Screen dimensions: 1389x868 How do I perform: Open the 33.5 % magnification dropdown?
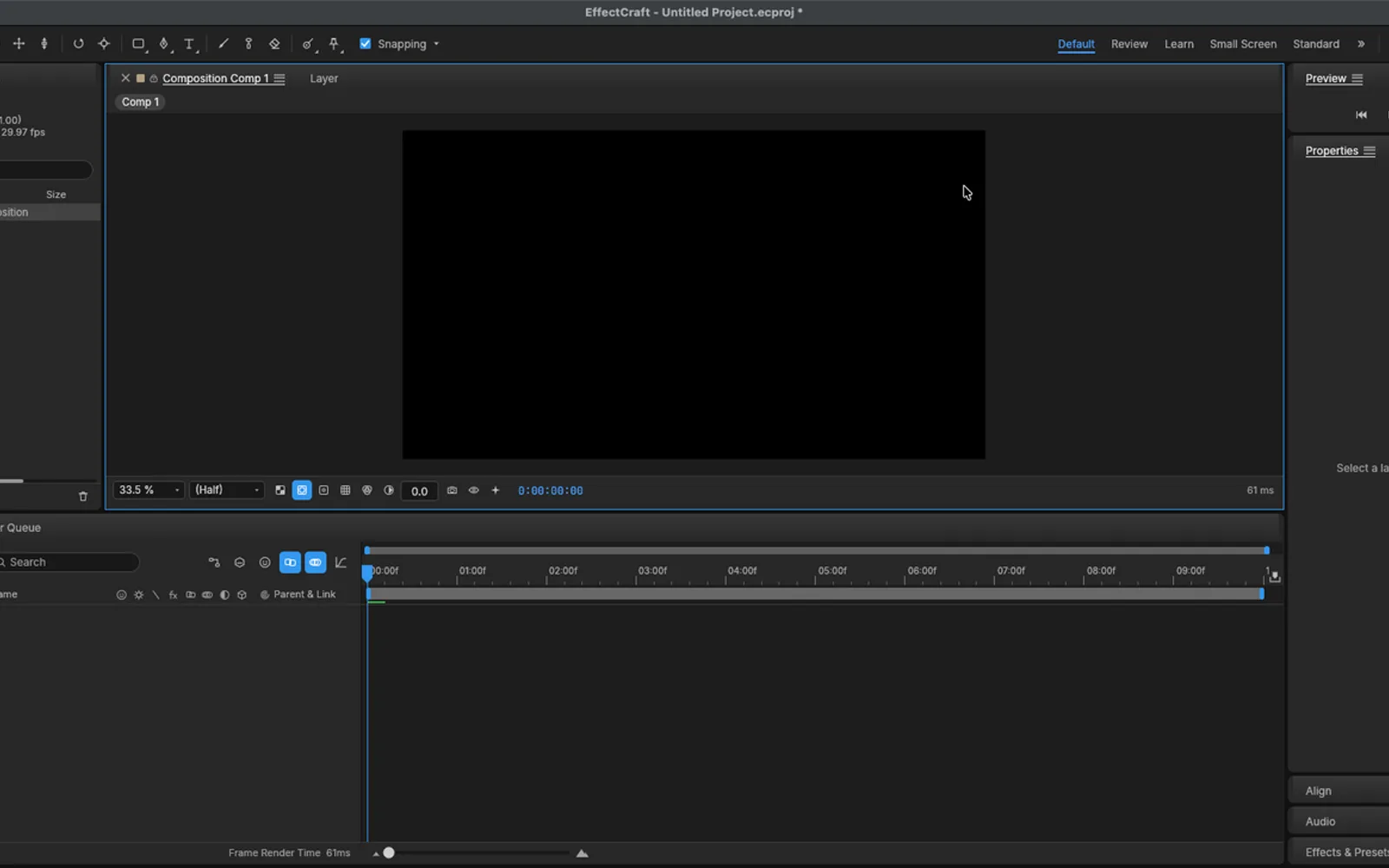point(148,490)
